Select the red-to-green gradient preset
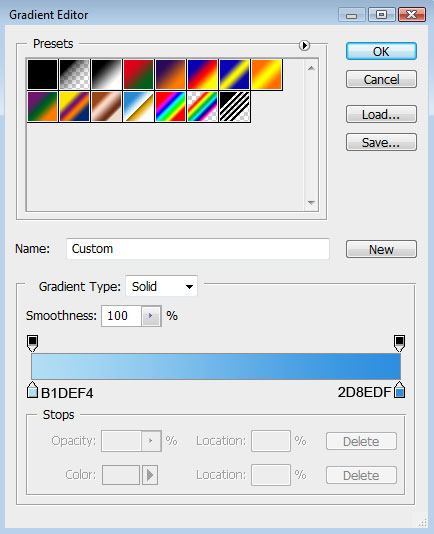The image size is (434, 534). coord(138,75)
